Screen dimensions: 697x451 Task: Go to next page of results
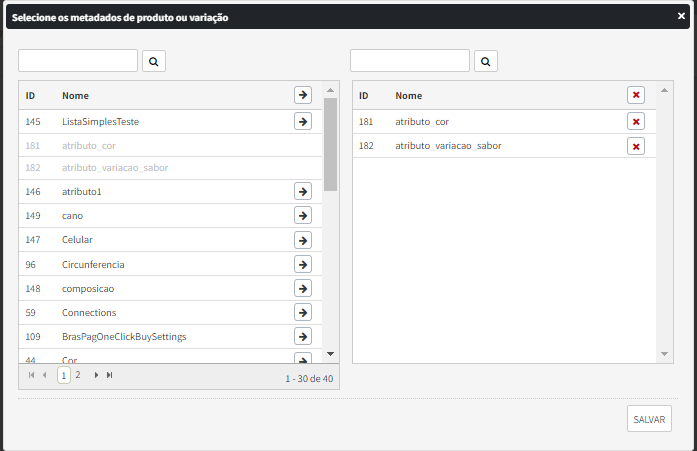coord(96,375)
